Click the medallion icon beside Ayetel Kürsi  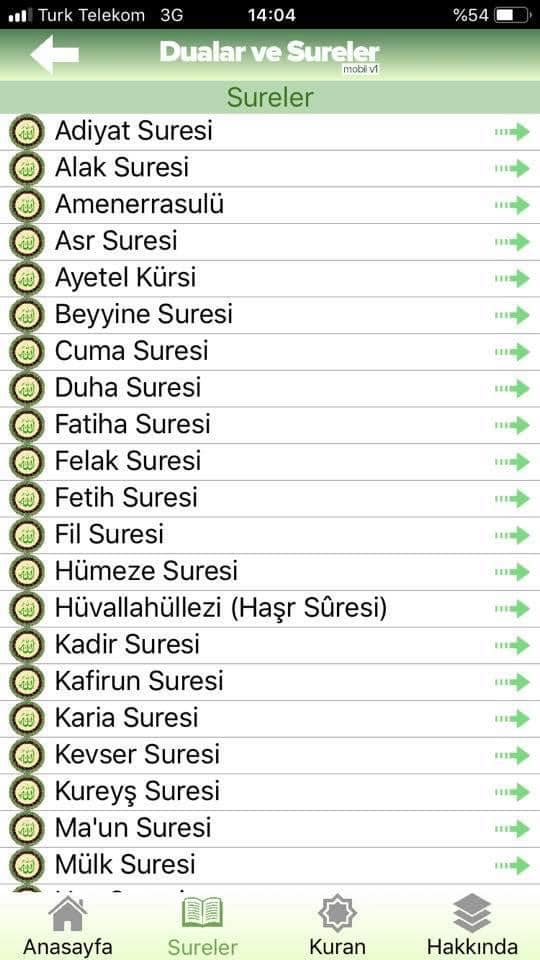point(26,279)
